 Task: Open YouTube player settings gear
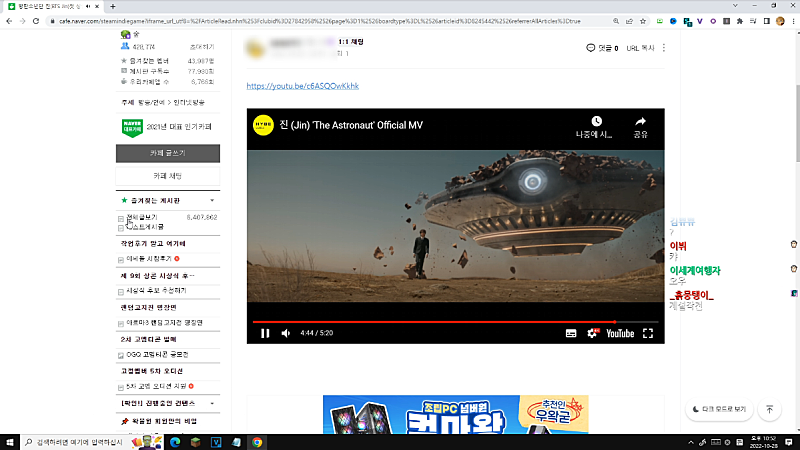[x=592, y=333]
